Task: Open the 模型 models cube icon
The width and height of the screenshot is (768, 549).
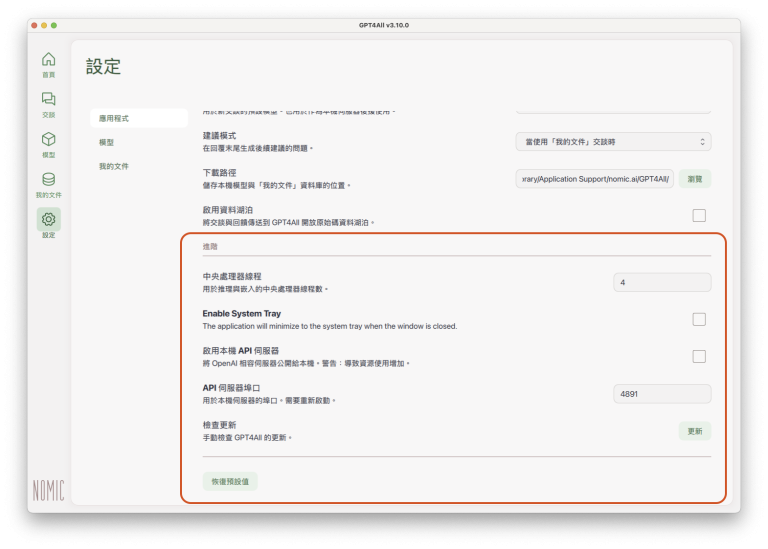Action: tap(48, 140)
